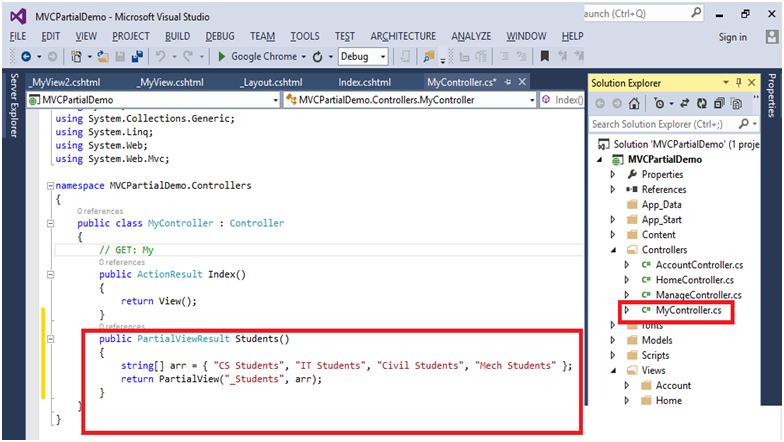Collapse the Controllers folder arrow

(613, 250)
